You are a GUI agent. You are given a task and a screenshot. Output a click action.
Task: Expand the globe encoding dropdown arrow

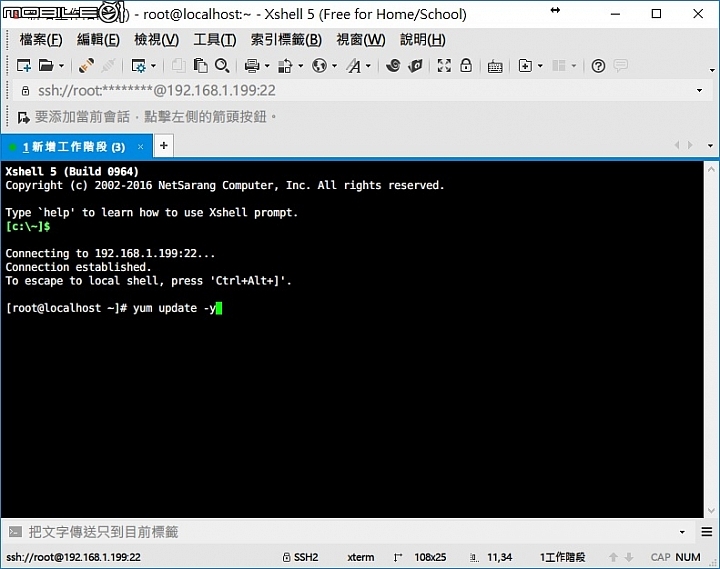(x=334, y=66)
